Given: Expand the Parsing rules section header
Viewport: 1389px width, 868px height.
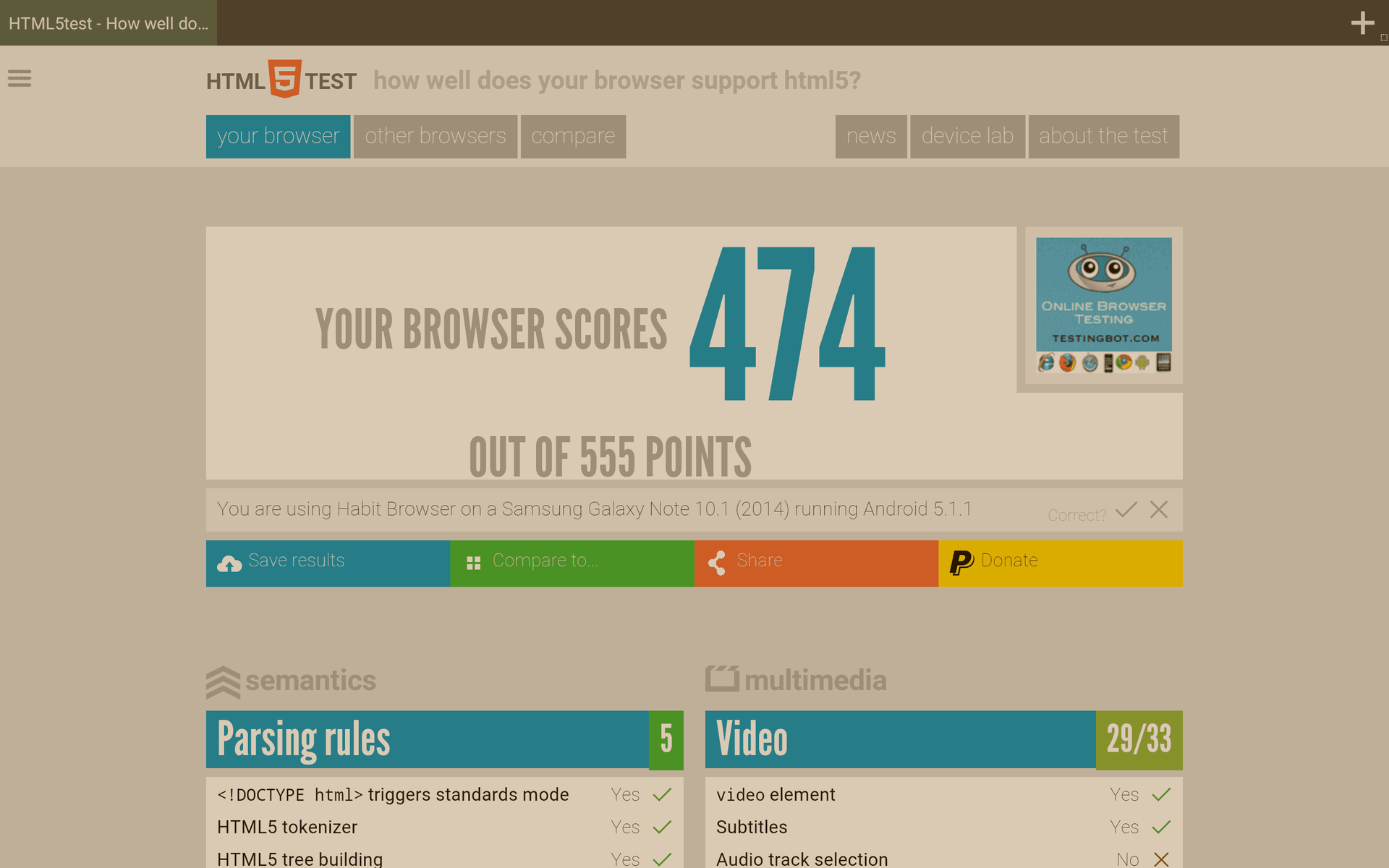Looking at the screenshot, I should [427, 739].
